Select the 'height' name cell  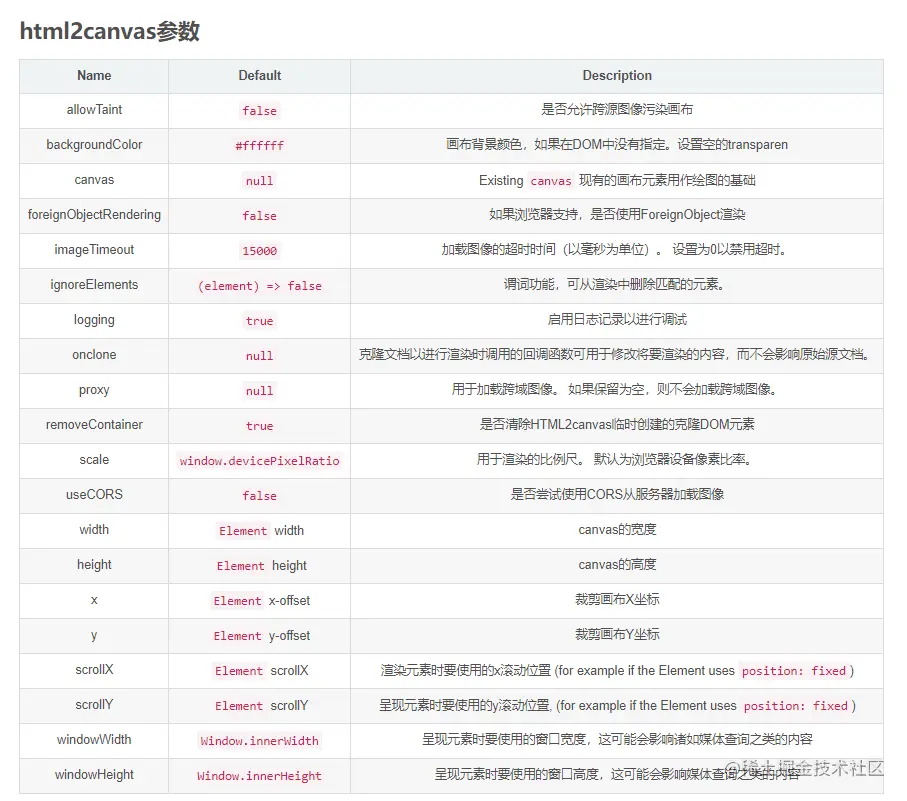click(x=94, y=564)
